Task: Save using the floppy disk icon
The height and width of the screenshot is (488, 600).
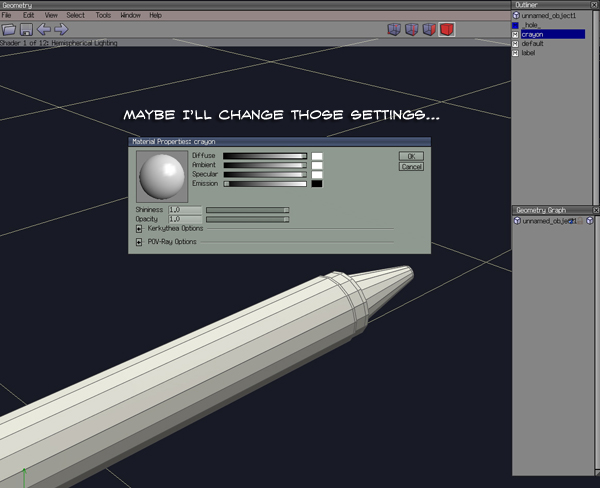Action: [26, 29]
